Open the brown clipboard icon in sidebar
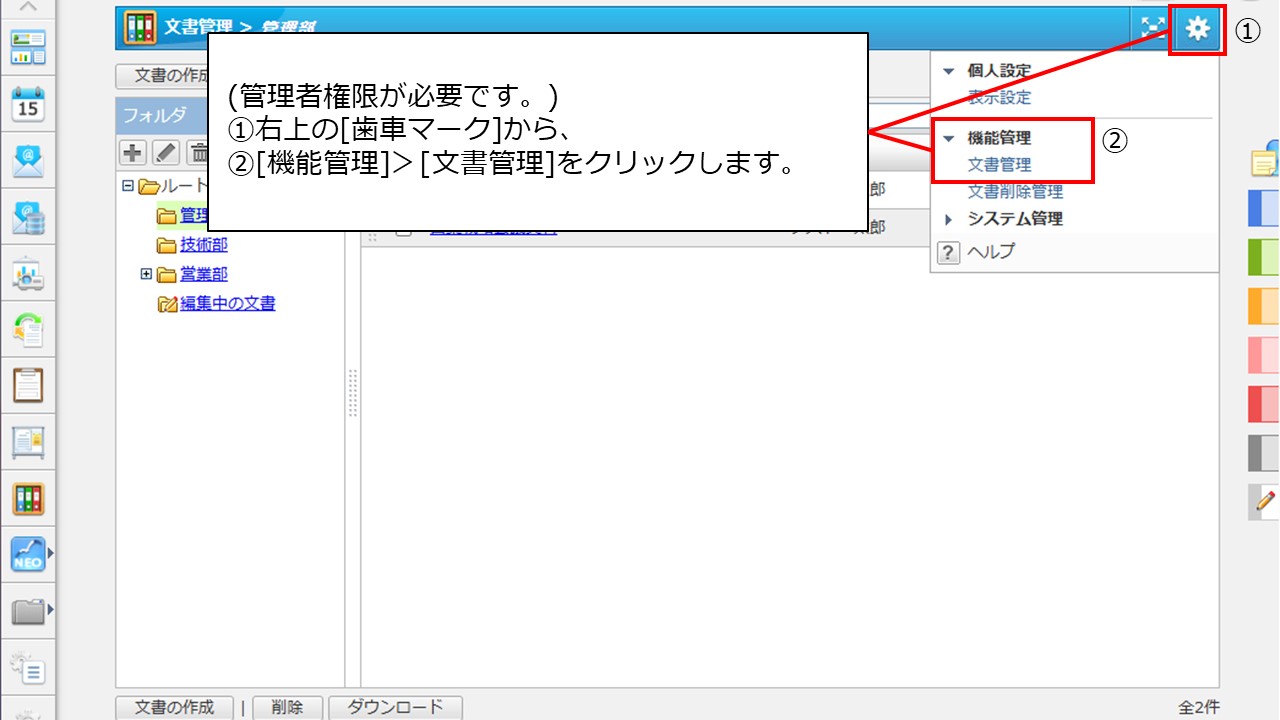The width and height of the screenshot is (1280, 720). pyautogui.click(x=28, y=386)
